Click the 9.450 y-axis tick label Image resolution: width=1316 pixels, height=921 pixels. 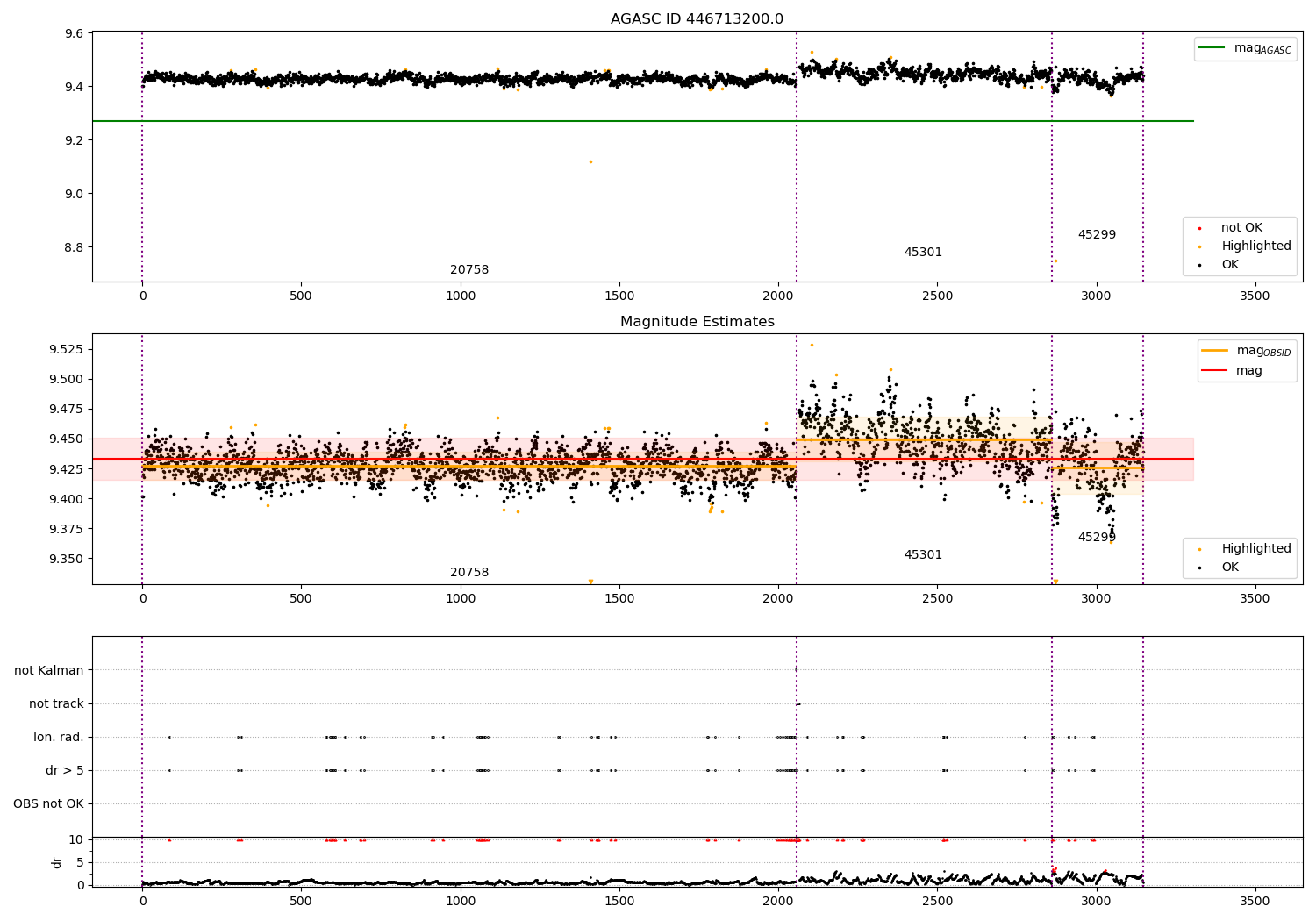[x=67, y=439]
